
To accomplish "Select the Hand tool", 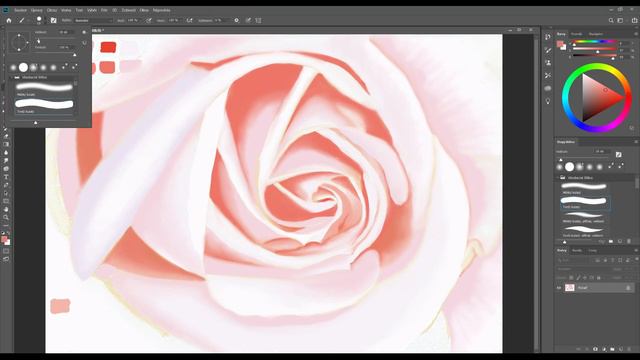I will [x=6, y=209].
